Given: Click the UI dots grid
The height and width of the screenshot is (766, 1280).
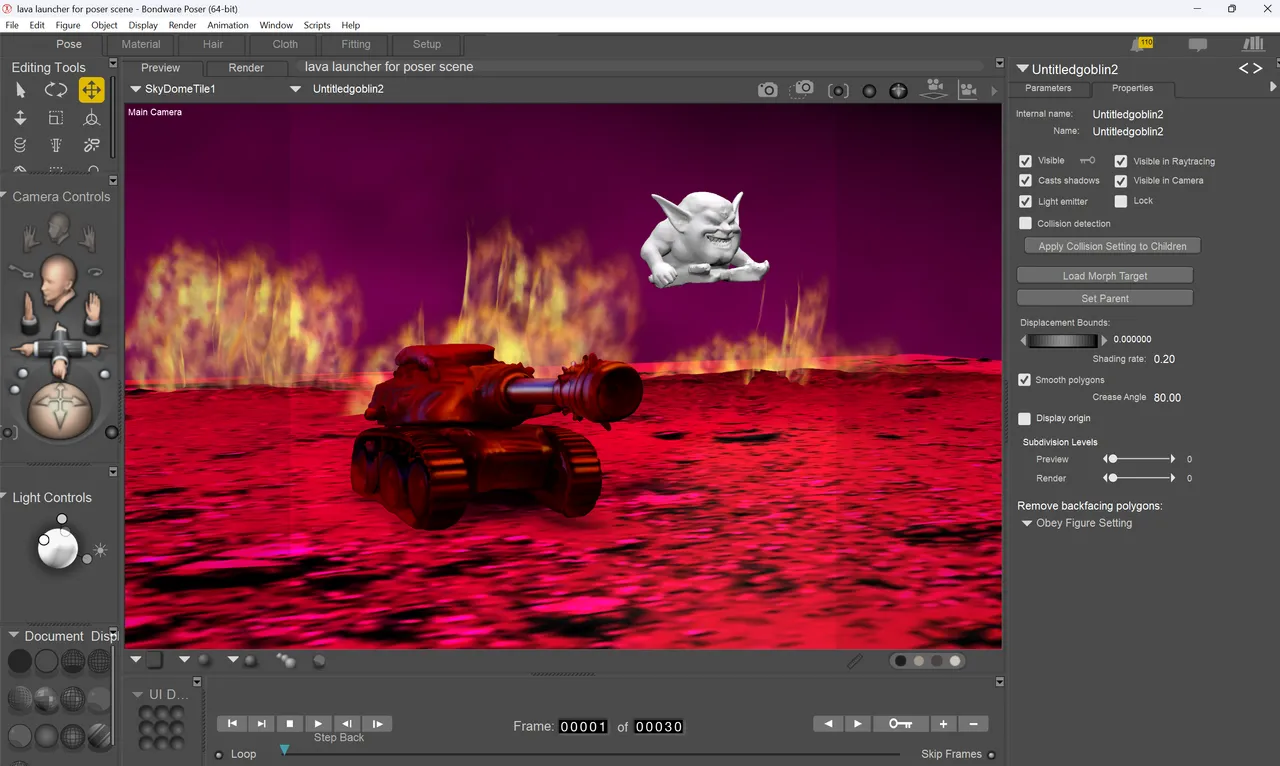Looking at the screenshot, I should click(x=161, y=727).
